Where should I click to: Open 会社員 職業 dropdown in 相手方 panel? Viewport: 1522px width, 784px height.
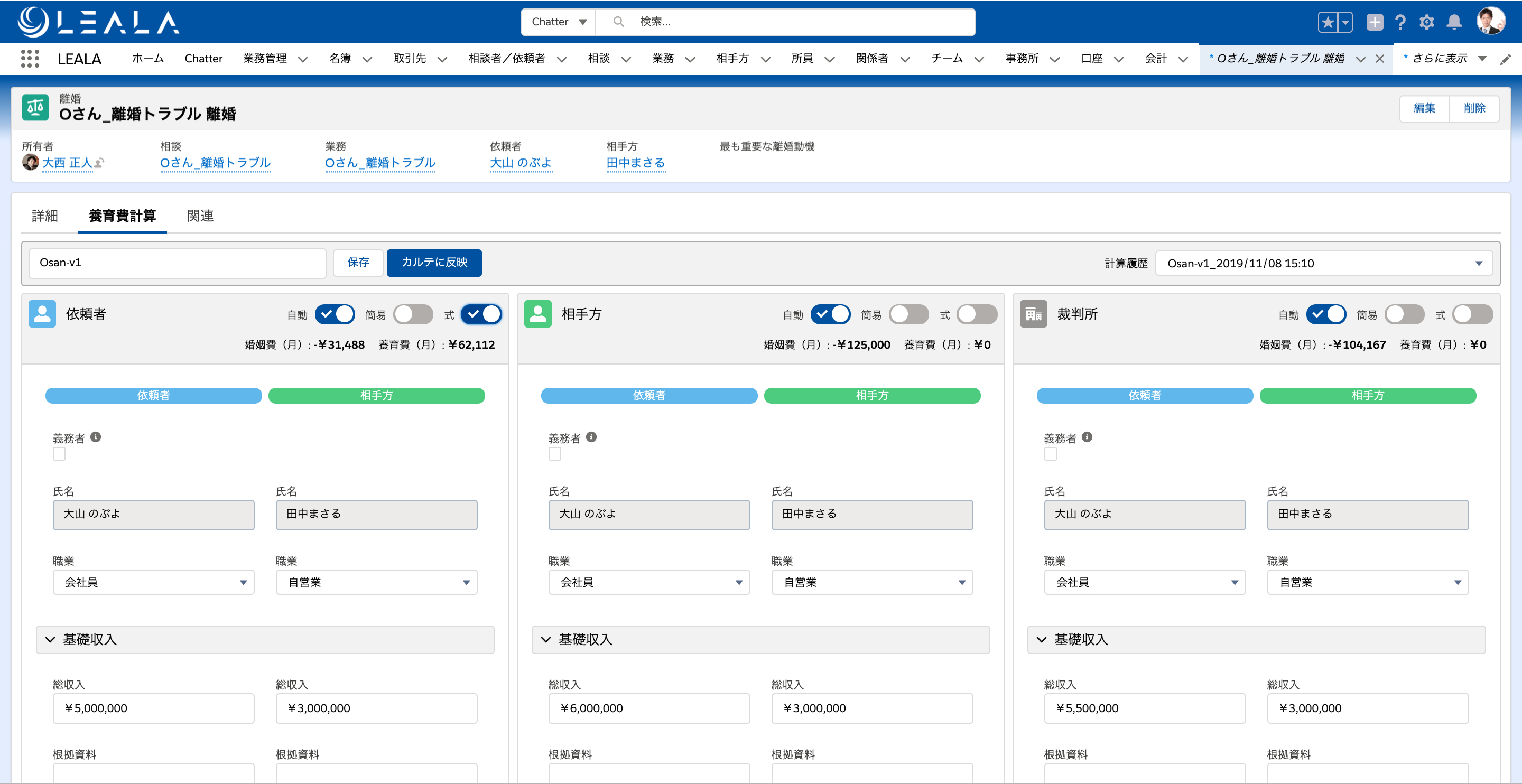pos(649,583)
